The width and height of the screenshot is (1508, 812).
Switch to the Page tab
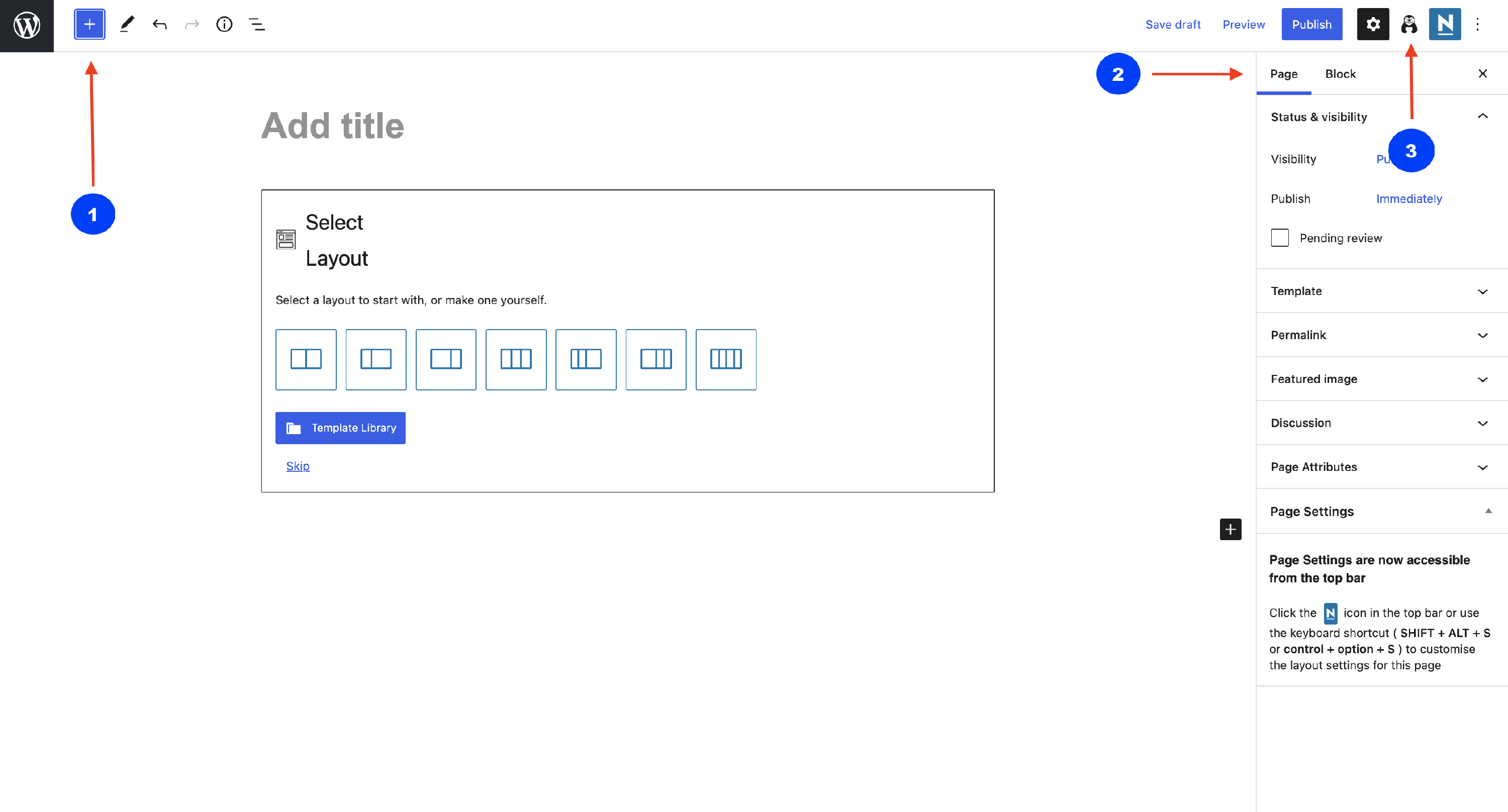click(x=1284, y=74)
